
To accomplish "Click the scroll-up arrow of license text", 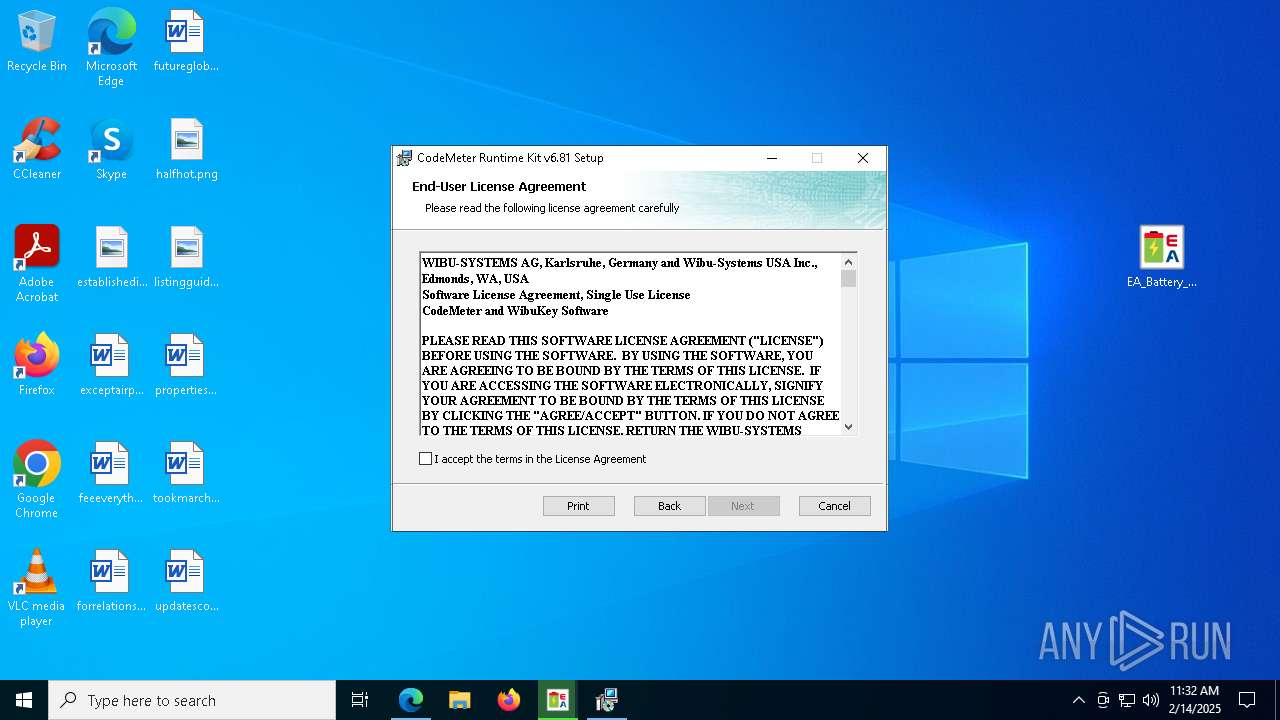I will coord(849,261).
